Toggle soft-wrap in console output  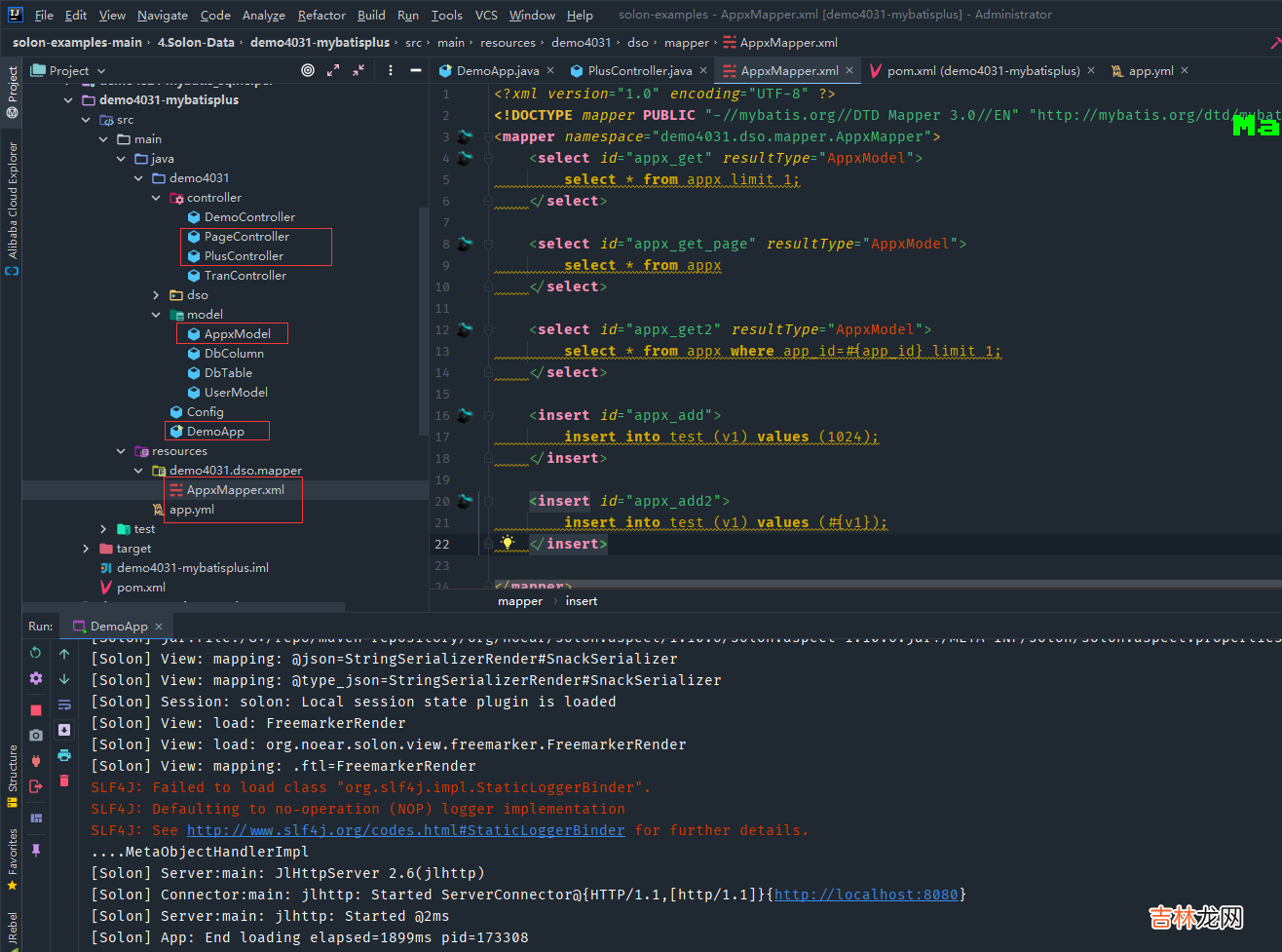click(64, 704)
